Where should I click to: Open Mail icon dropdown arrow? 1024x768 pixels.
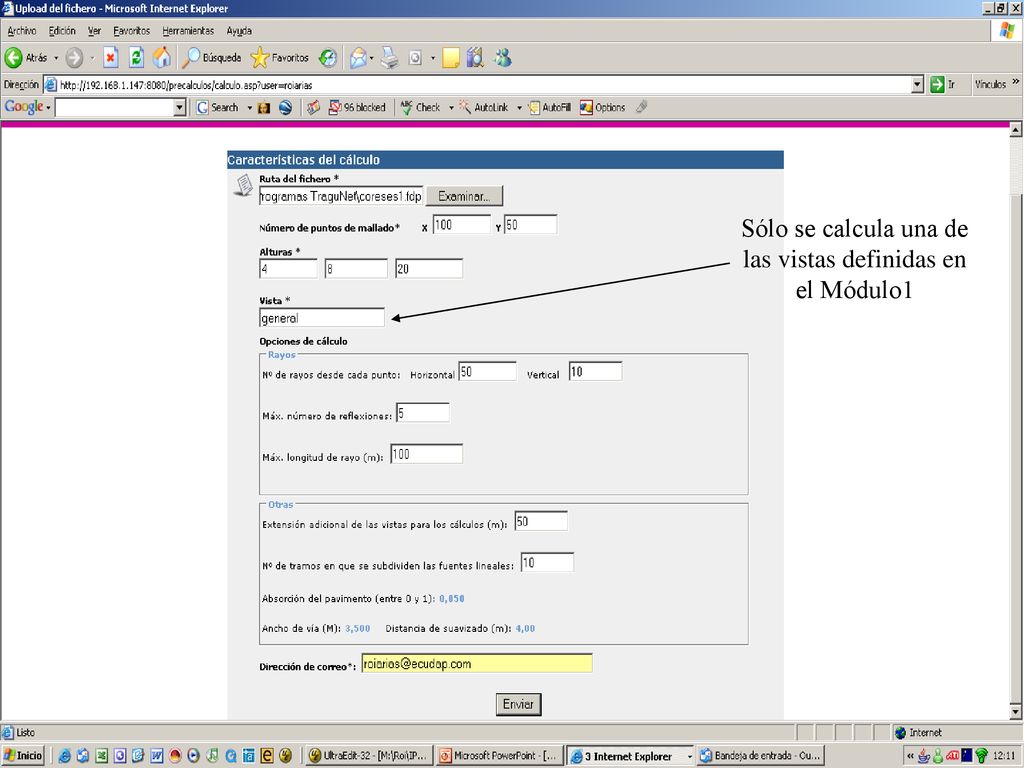(372, 58)
